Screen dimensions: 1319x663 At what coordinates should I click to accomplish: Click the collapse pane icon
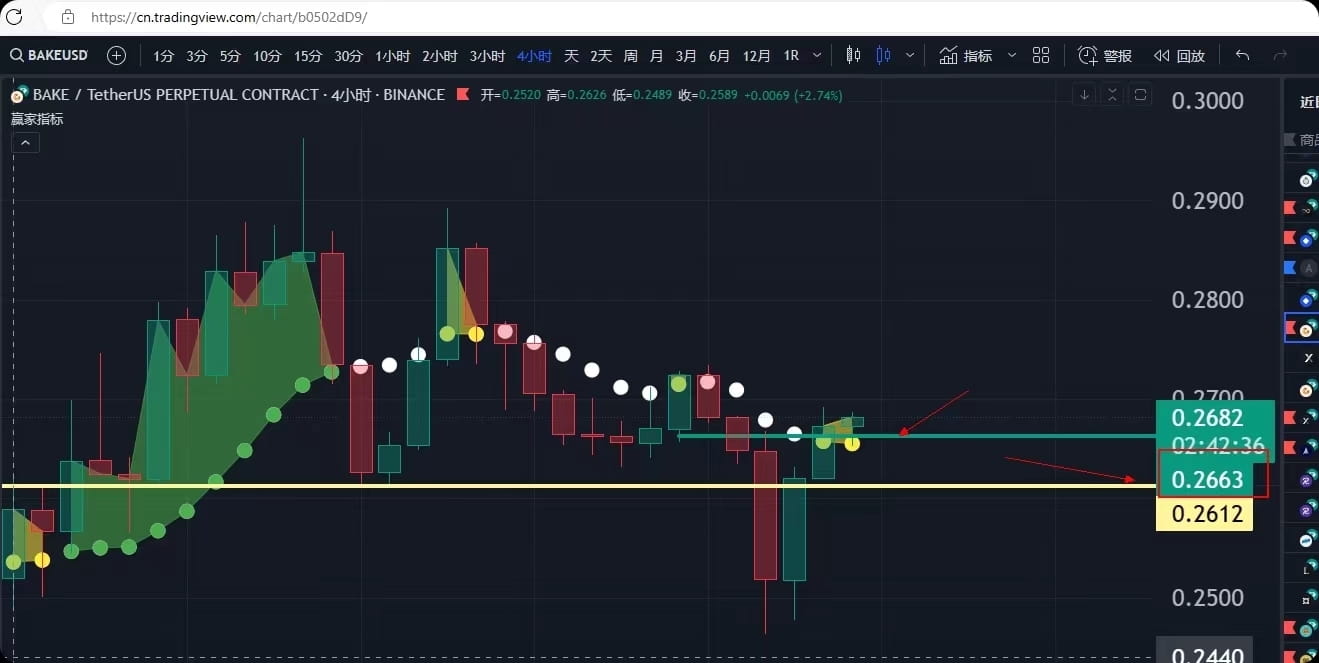pos(1112,96)
